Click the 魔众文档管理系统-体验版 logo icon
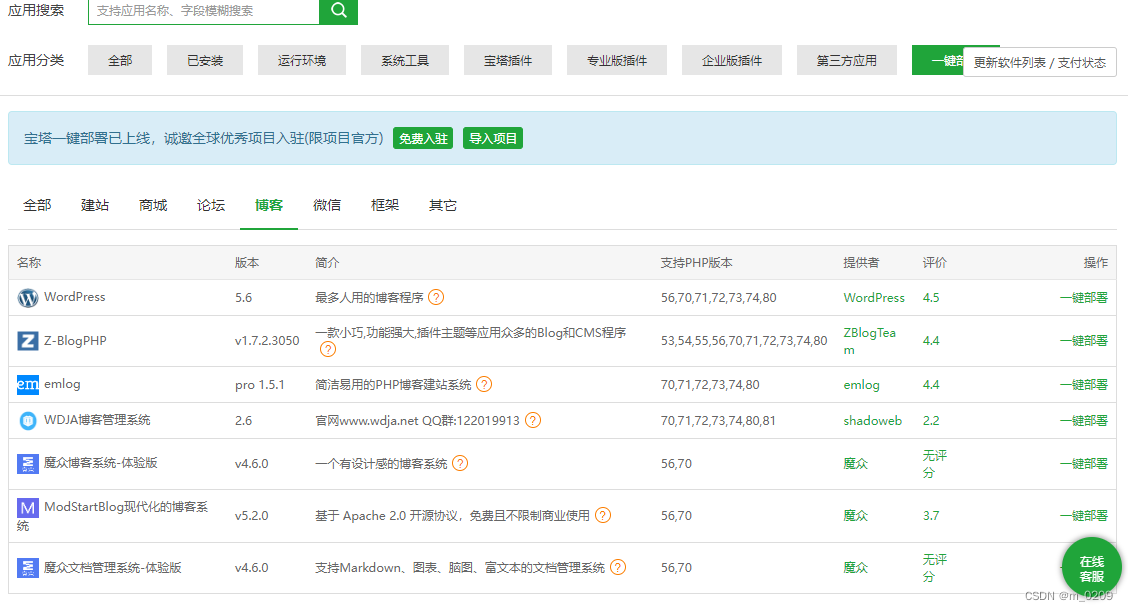The image size is (1128, 611). point(27,568)
